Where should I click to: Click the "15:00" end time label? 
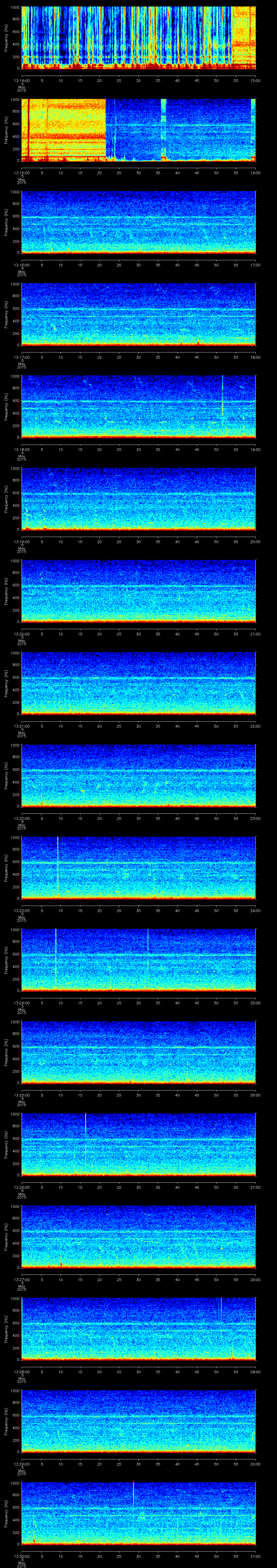tap(256, 80)
